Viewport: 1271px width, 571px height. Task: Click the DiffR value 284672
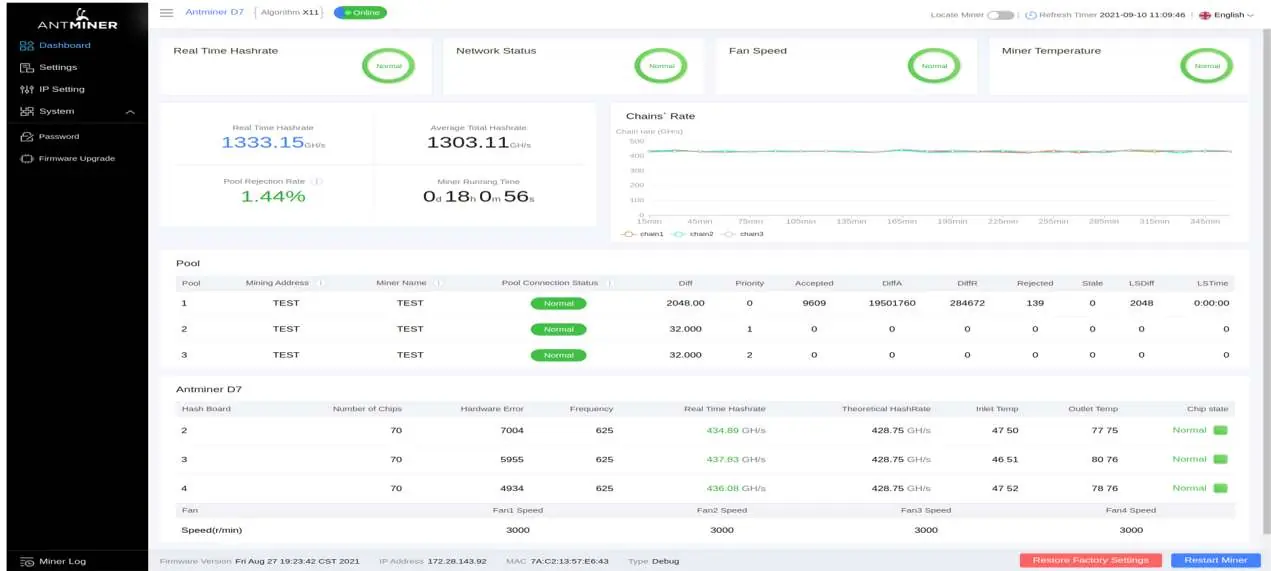pyautogui.click(x=967, y=303)
